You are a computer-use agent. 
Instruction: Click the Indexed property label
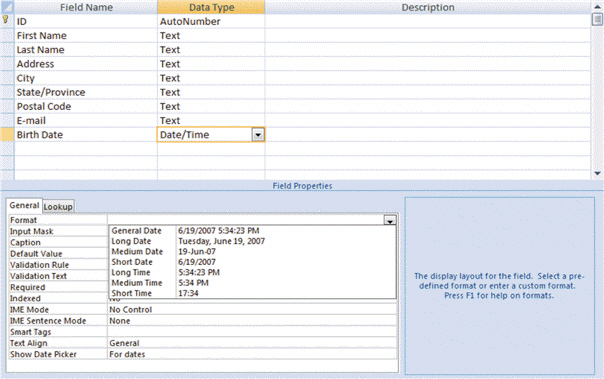click(25, 299)
